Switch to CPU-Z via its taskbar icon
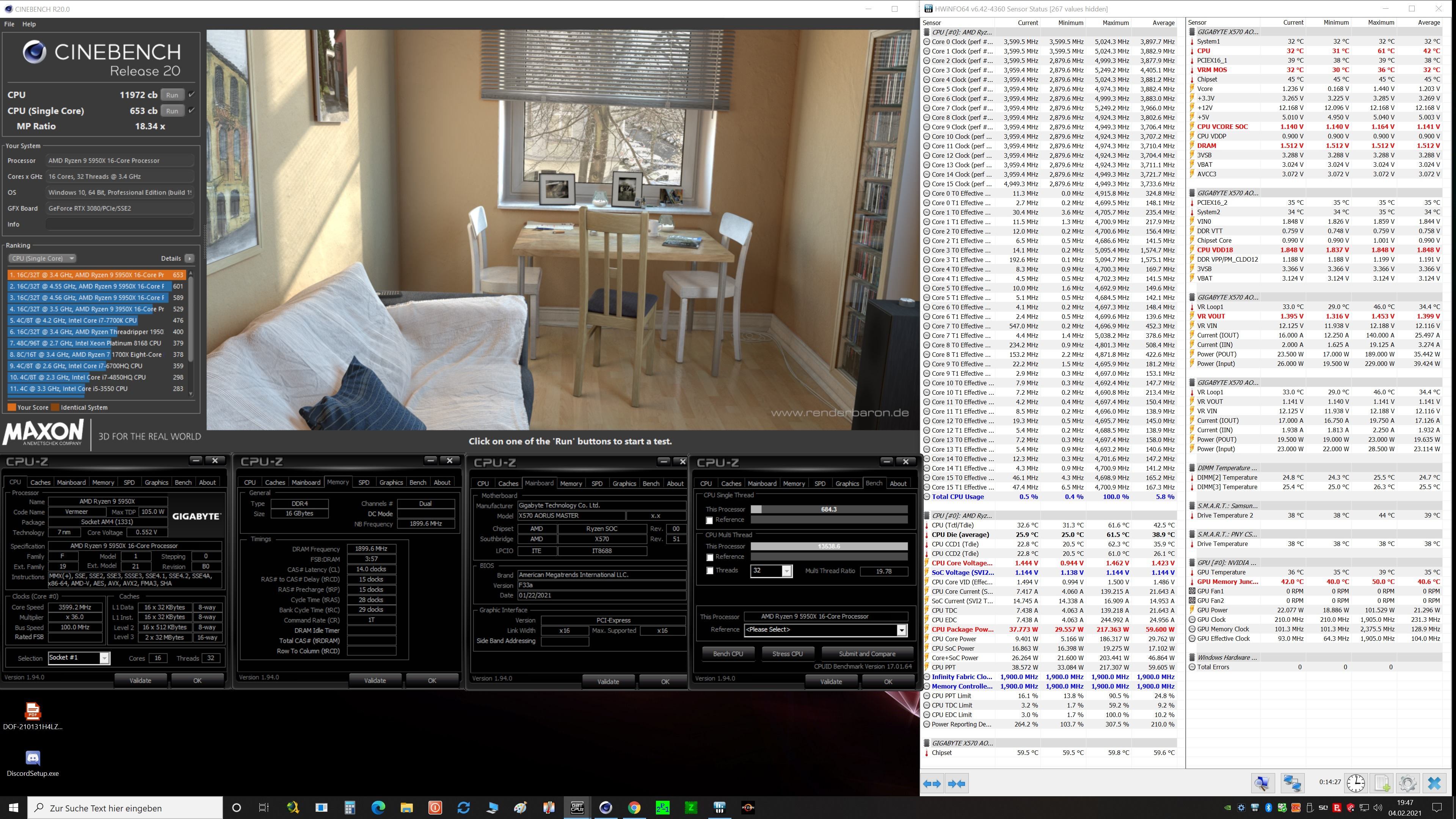Image resolution: width=1456 pixels, height=819 pixels. point(577,808)
